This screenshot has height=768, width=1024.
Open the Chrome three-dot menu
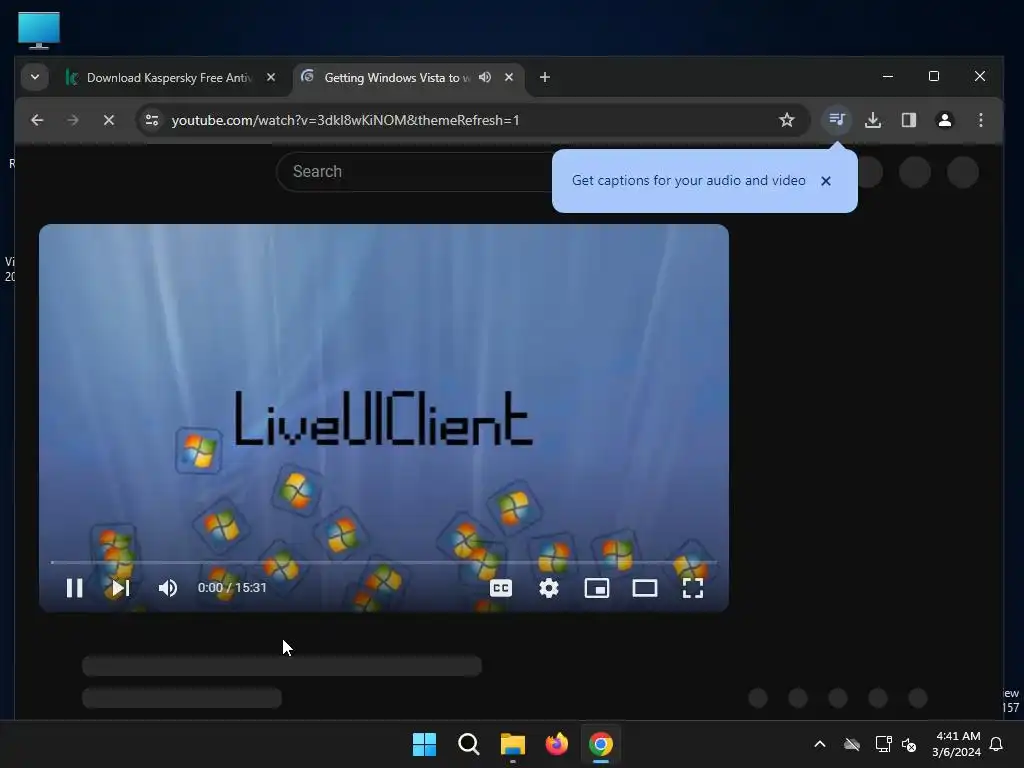pos(980,120)
